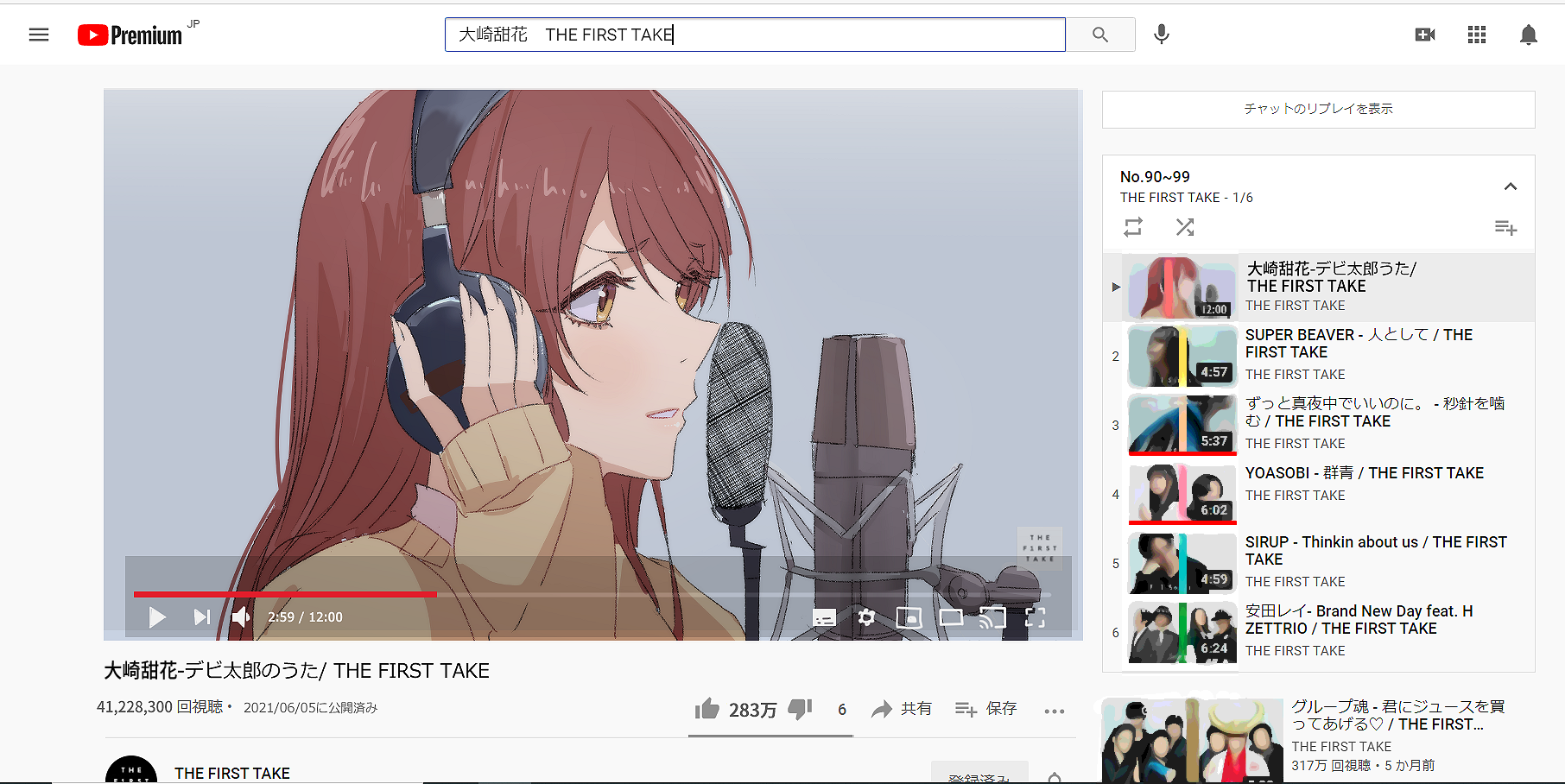The image size is (1565, 784).
Task: Share the video via 共有
Action: pos(901,709)
